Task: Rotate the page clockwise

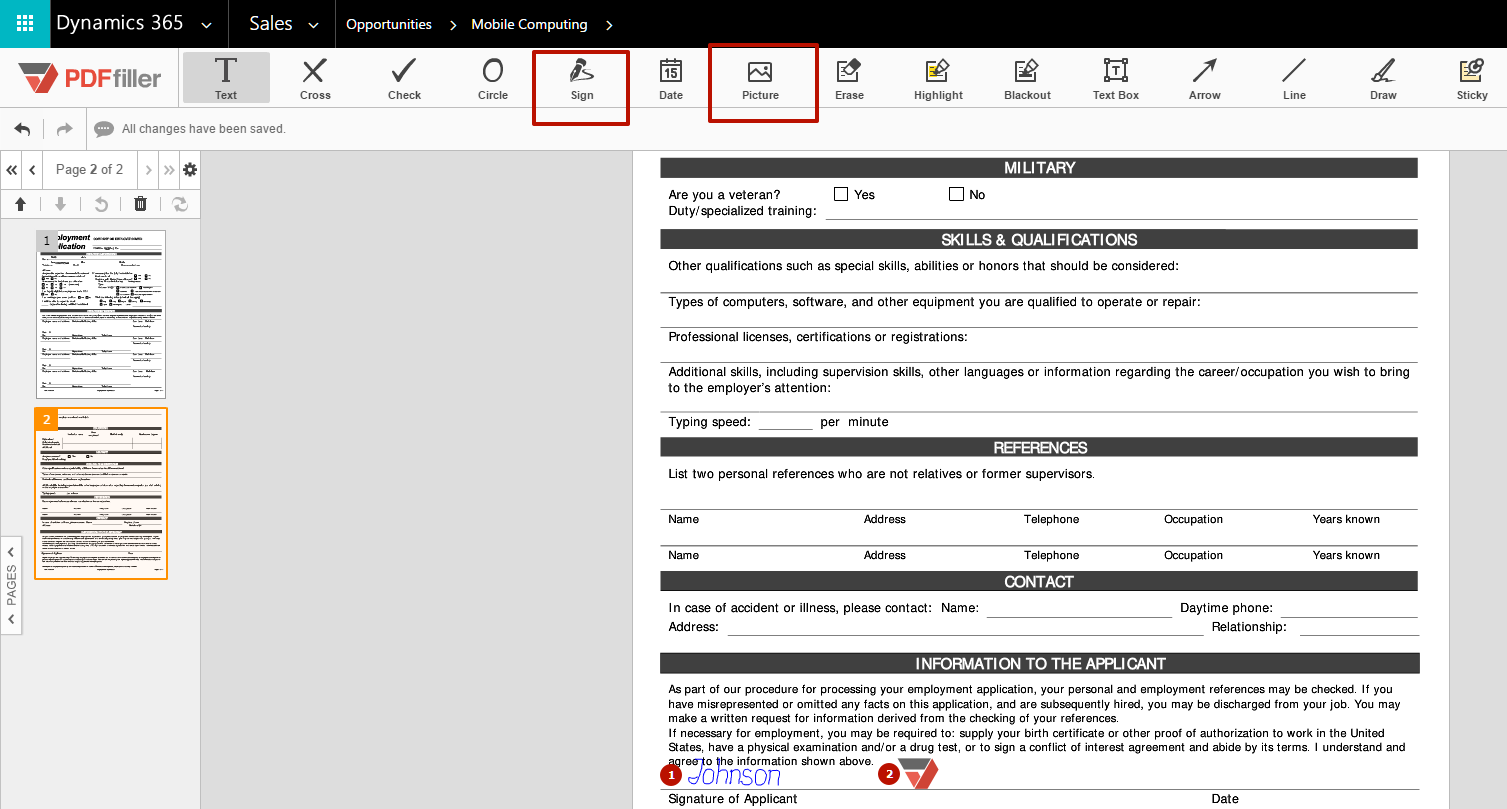Action: [x=180, y=204]
